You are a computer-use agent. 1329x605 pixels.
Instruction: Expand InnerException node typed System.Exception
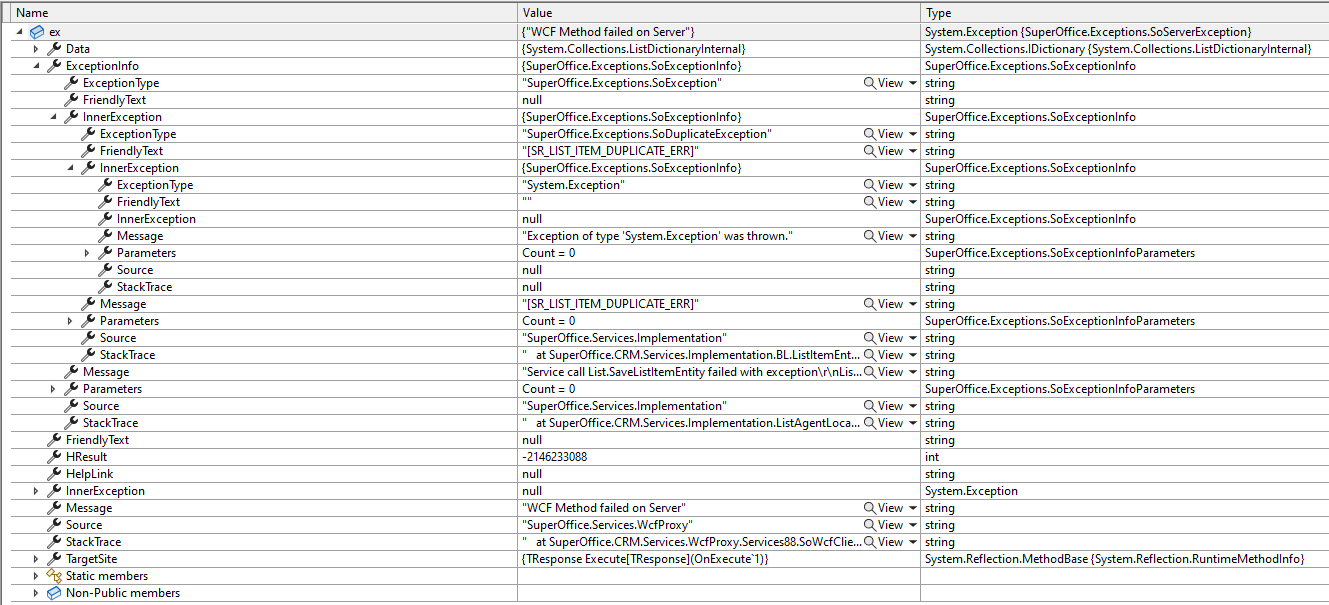(x=37, y=491)
